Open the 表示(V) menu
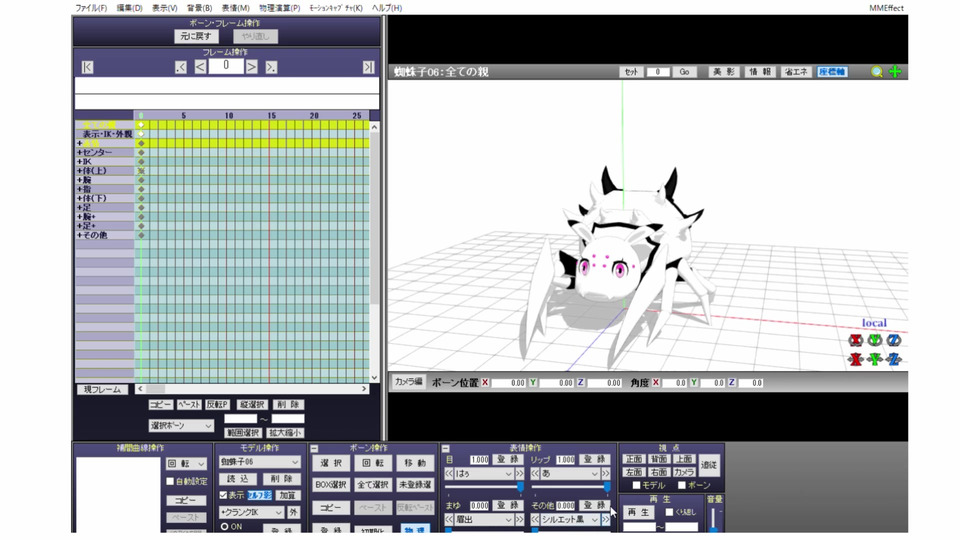This screenshot has height=540, width=960. 164,8
